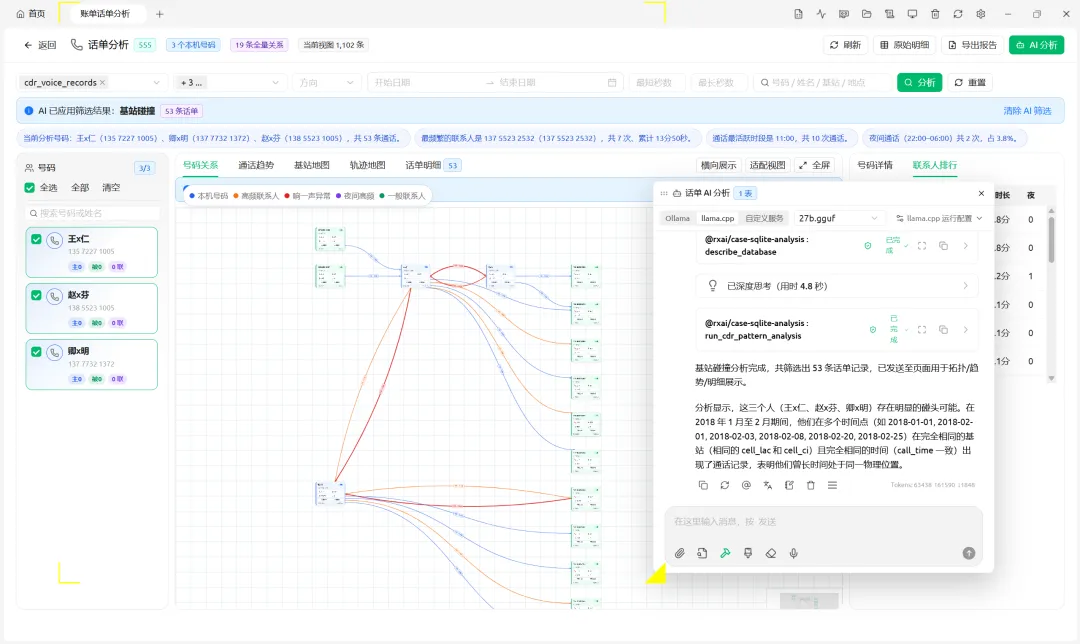
Task: Focus the 搜索号码或姓名 search field
Action: tap(92, 213)
